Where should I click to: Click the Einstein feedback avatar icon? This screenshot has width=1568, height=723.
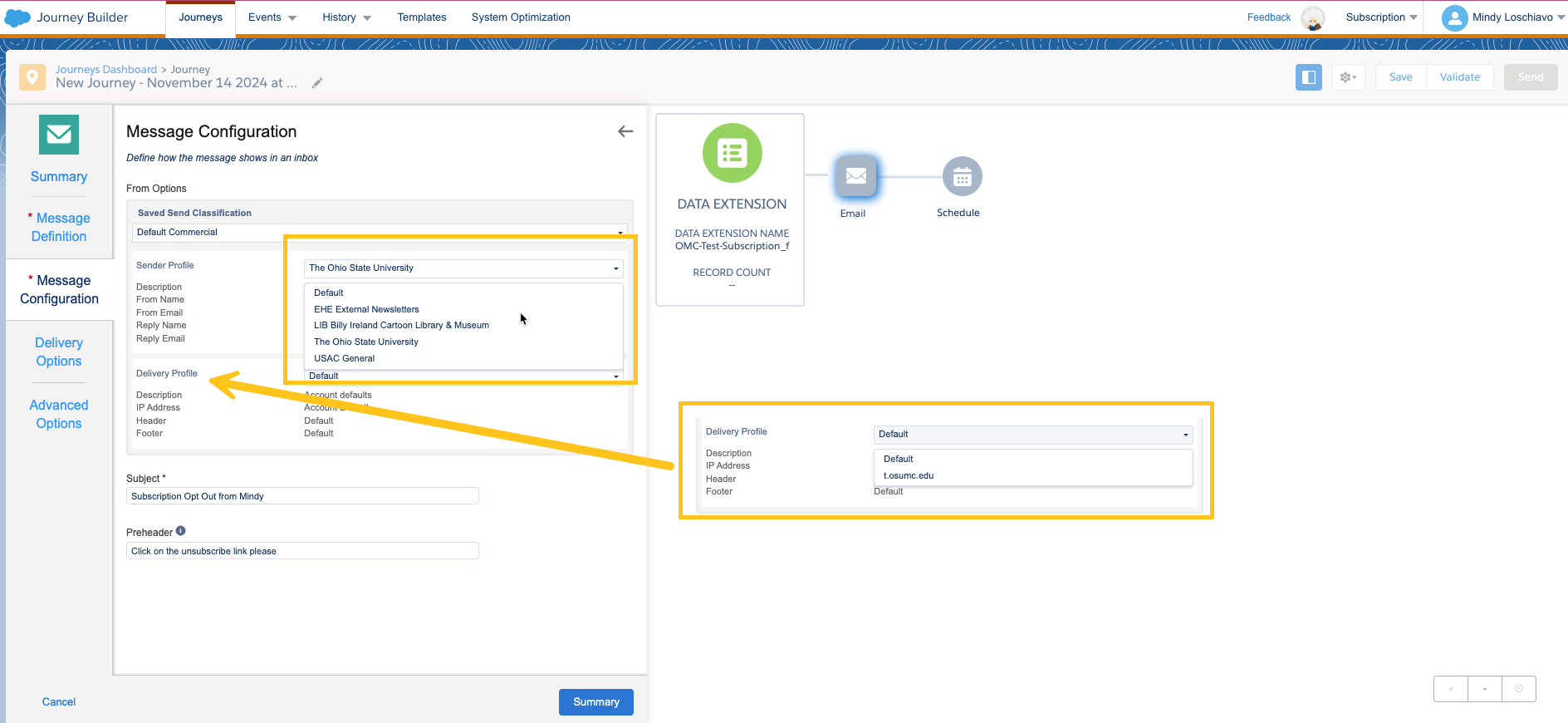tap(1313, 18)
